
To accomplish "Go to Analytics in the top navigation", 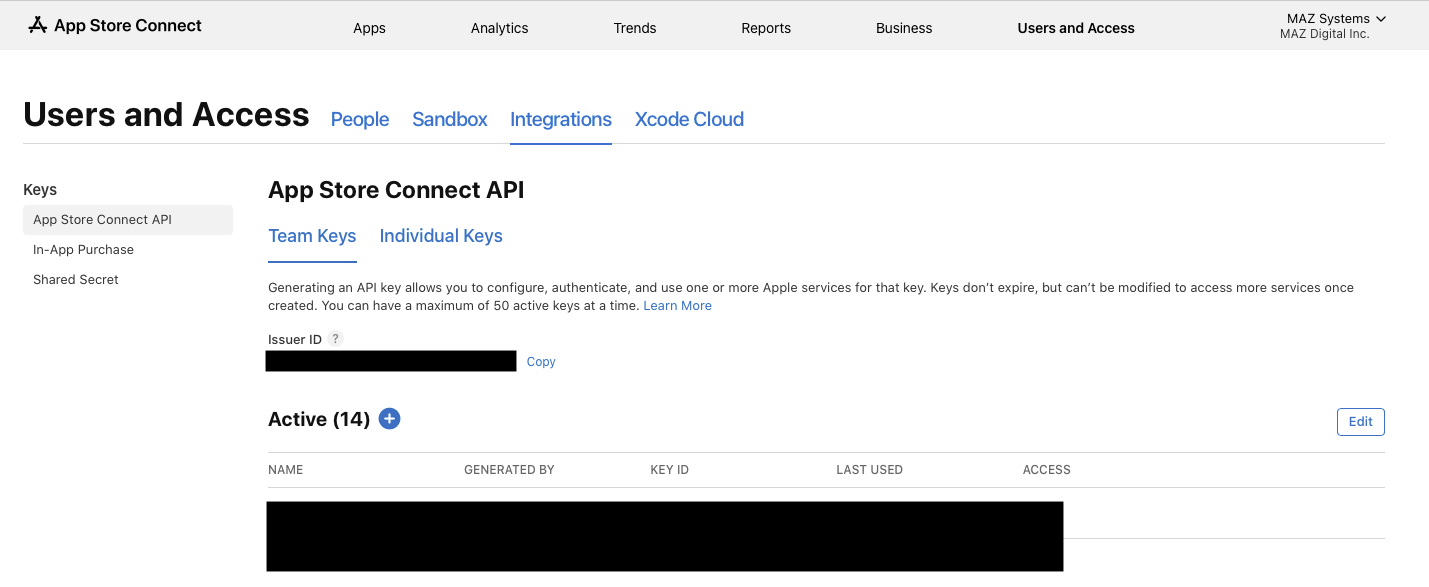I will pyautogui.click(x=499, y=28).
